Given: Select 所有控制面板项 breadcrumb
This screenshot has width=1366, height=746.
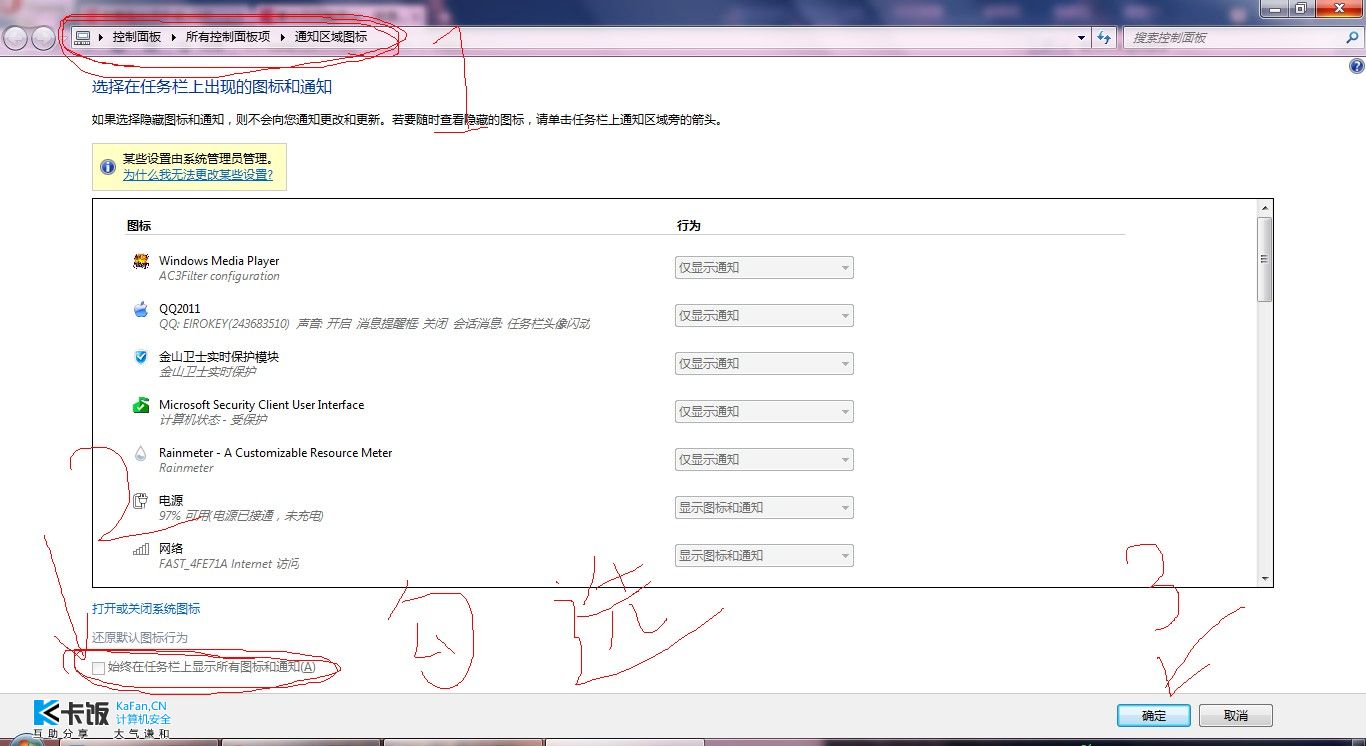Looking at the screenshot, I should pyautogui.click(x=228, y=37).
